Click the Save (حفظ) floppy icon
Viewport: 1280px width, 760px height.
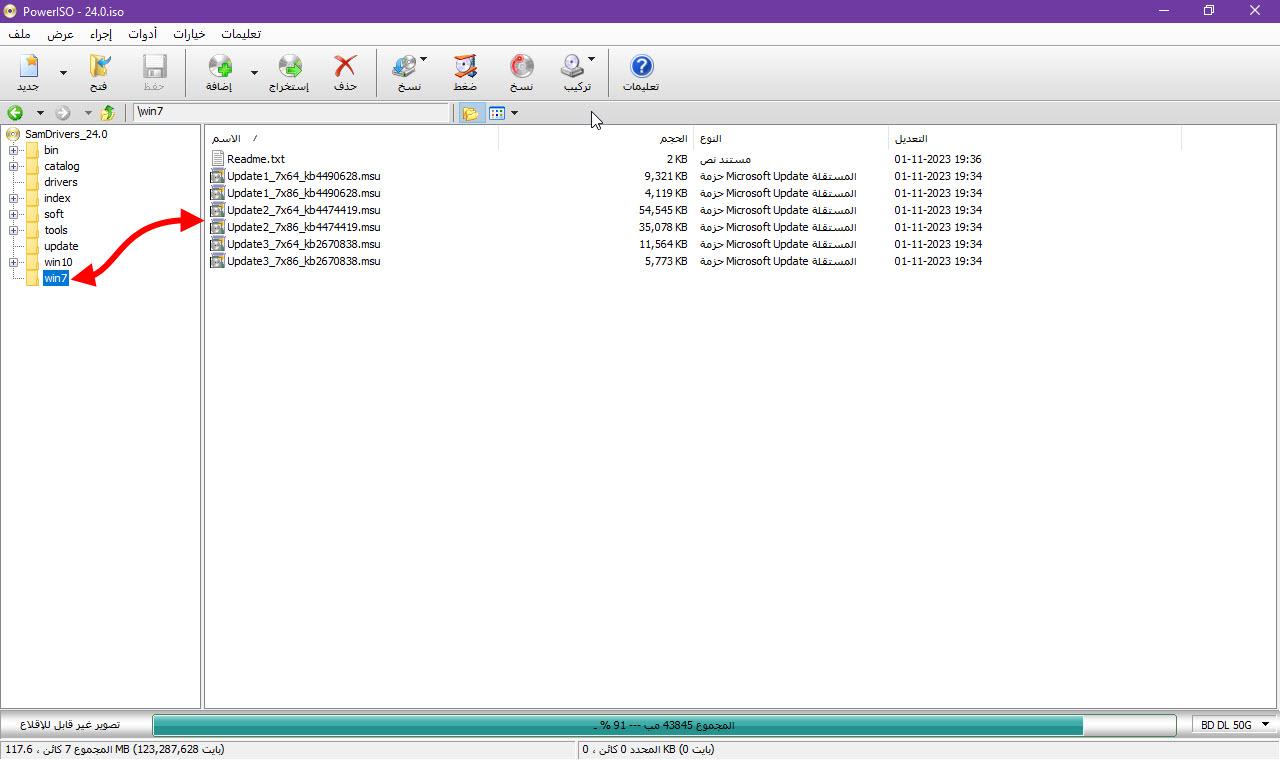(154, 67)
